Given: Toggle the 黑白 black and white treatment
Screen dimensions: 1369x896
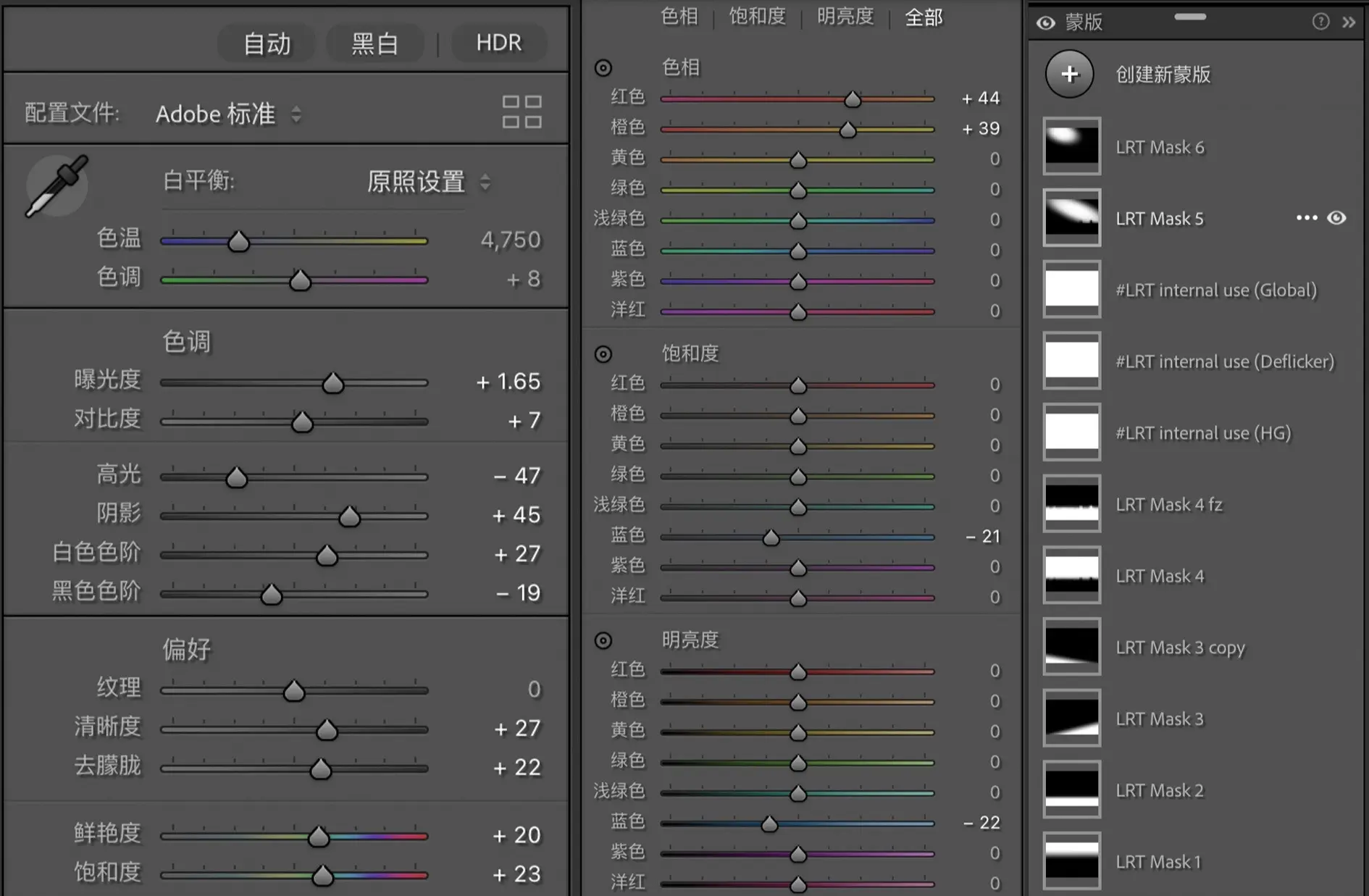Looking at the screenshot, I should [374, 43].
